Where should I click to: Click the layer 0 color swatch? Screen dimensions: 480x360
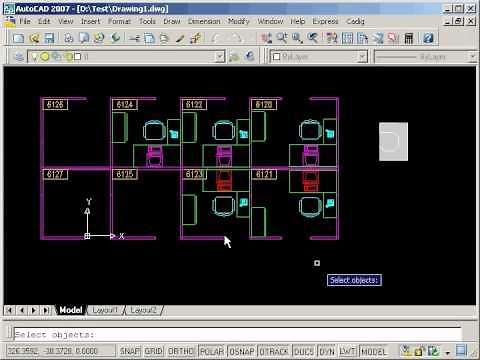pos(77,57)
